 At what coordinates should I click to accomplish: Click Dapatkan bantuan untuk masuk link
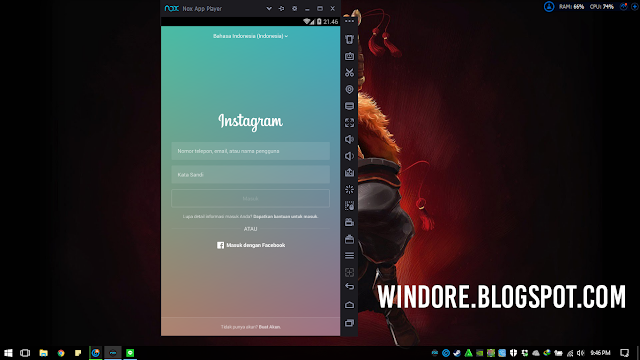pos(285,217)
